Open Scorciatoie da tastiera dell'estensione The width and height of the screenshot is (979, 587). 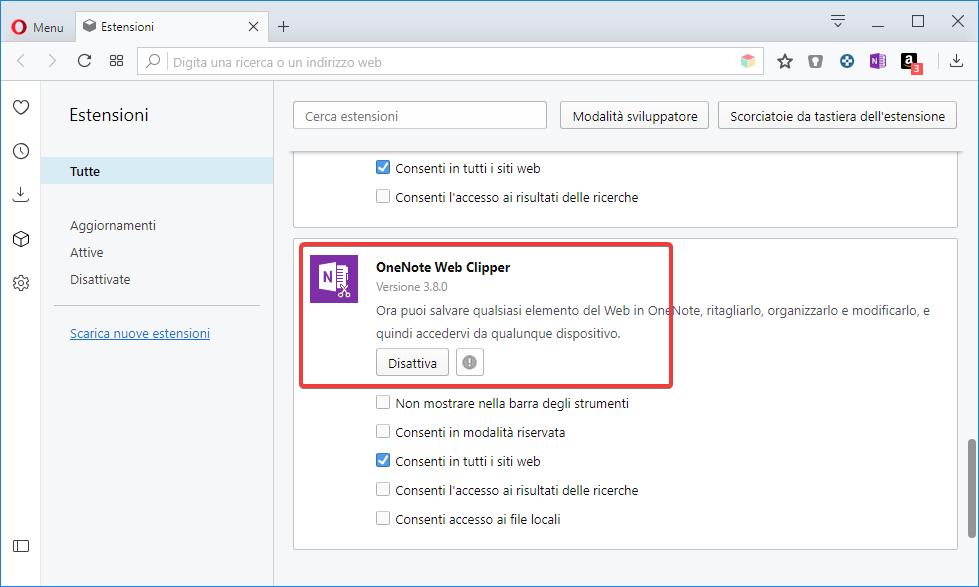pyautogui.click(x=837, y=116)
